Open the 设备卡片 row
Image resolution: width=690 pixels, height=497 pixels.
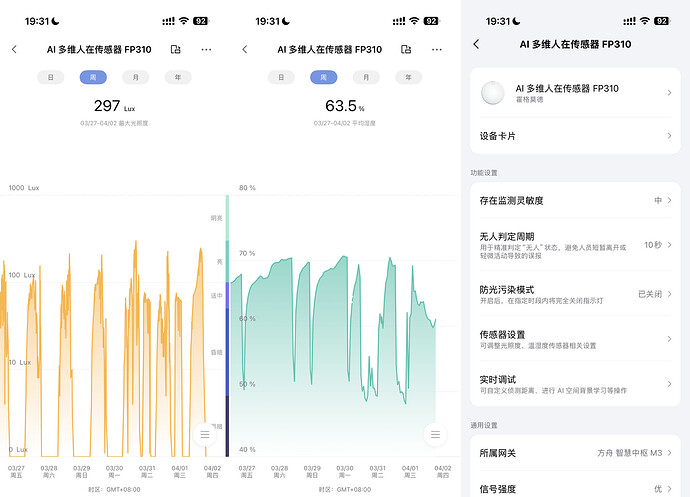pos(576,136)
